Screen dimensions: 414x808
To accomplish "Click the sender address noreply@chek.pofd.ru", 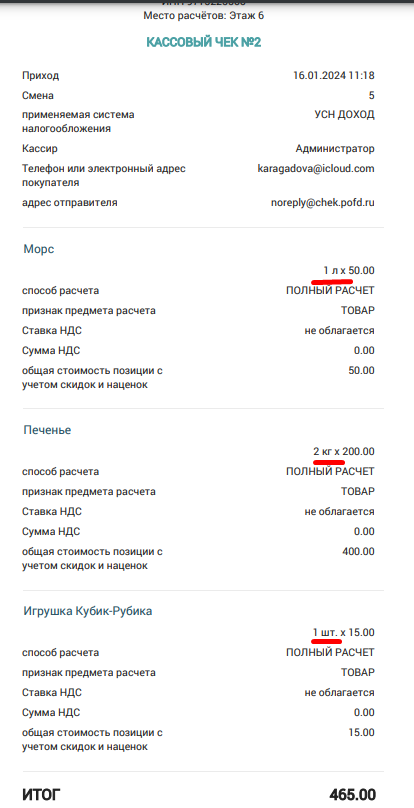I will coord(323,203).
